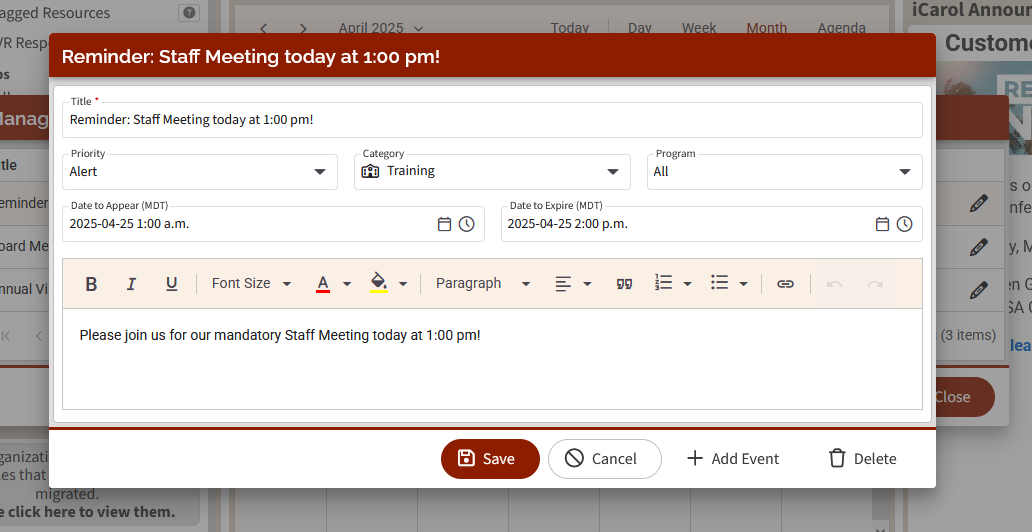The image size is (1032, 532).
Task: Open time picker for Date to Appear
Action: (x=466, y=224)
